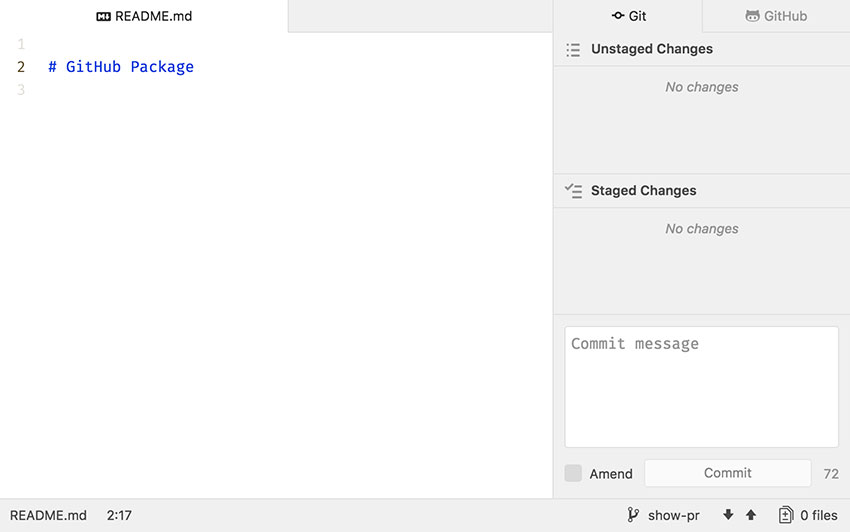Screen dimensions: 850x532
Task: Click the git branch icon in status bar
Action: [x=633, y=515]
